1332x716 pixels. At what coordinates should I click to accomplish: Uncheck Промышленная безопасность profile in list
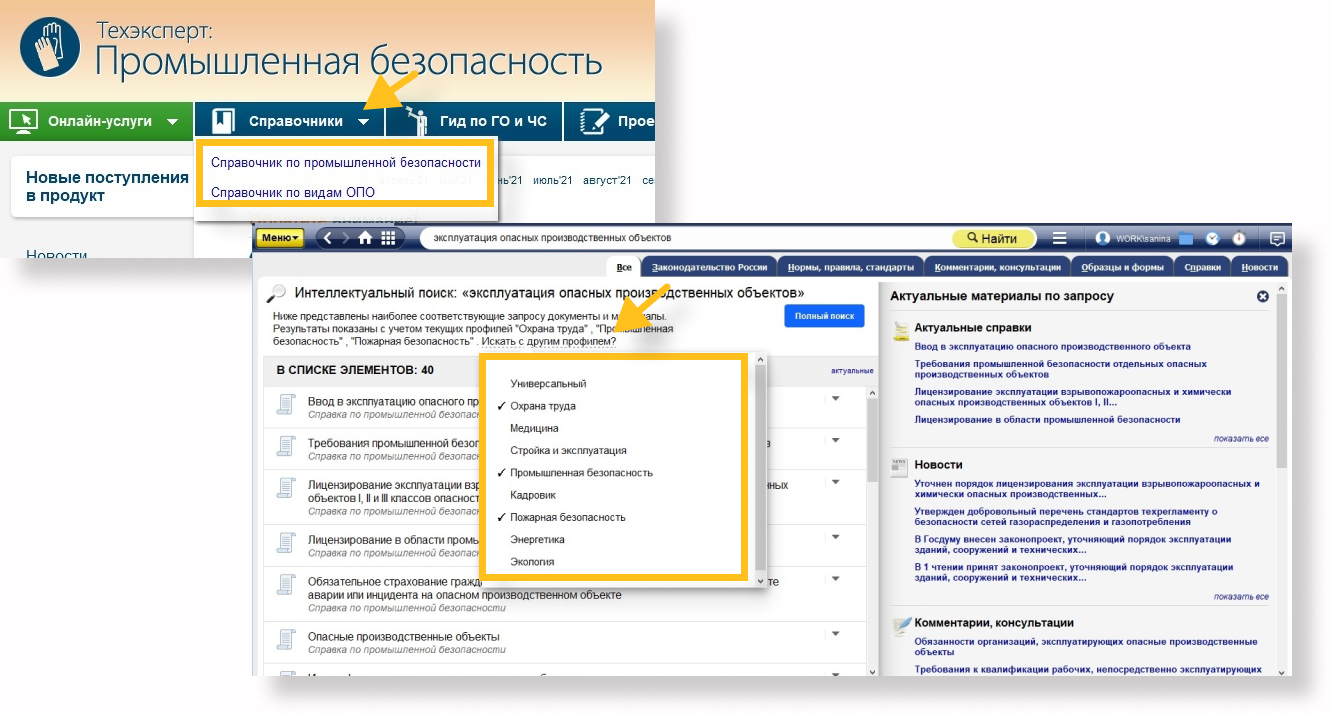coord(581,473)
